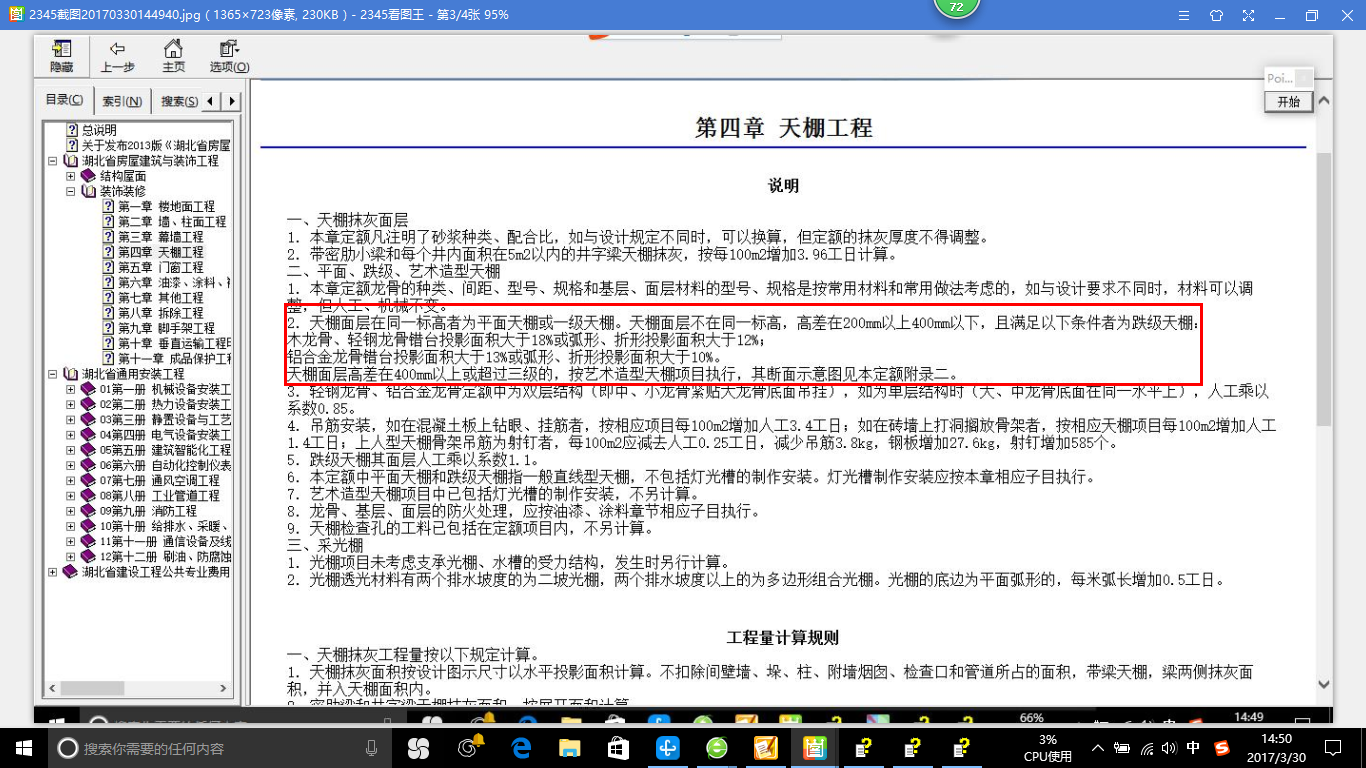Expand the 05第五册 建筑智能化 node
Image resolution: width=1366 pixels, height=768 pixels.
pos(71,450)
